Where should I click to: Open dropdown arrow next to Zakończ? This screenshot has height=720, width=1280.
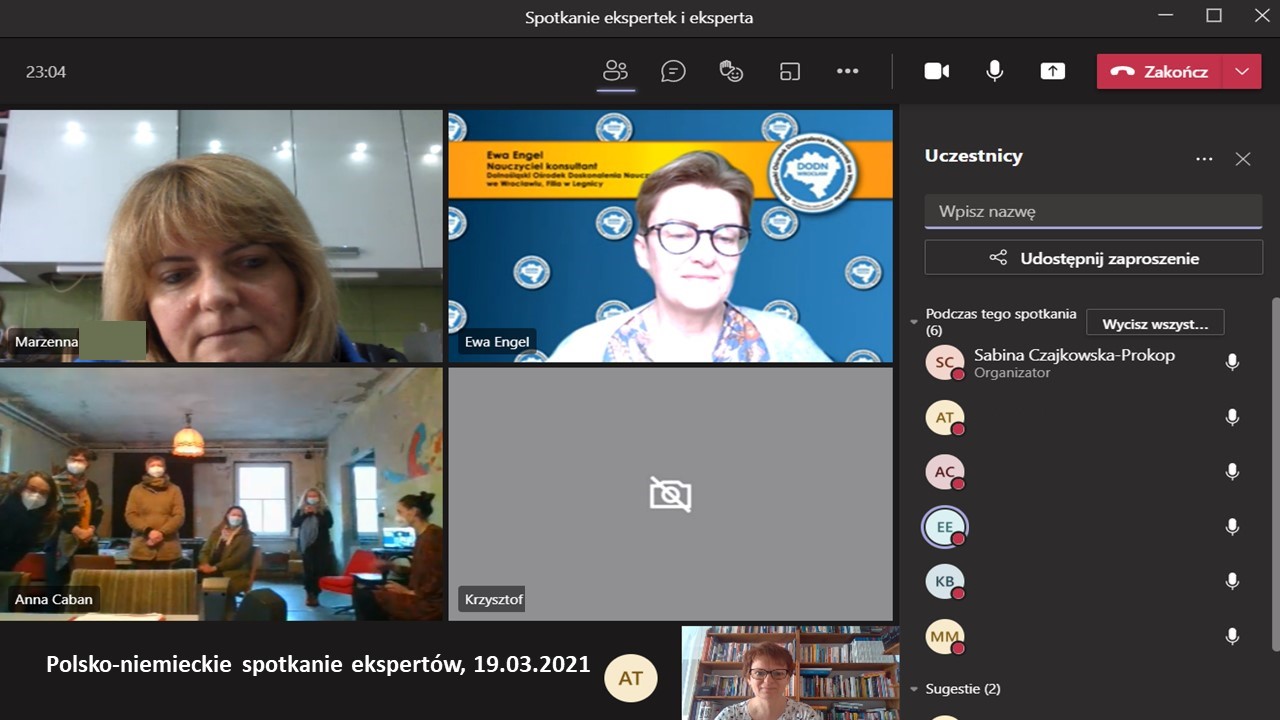[x=1242, y=71]
